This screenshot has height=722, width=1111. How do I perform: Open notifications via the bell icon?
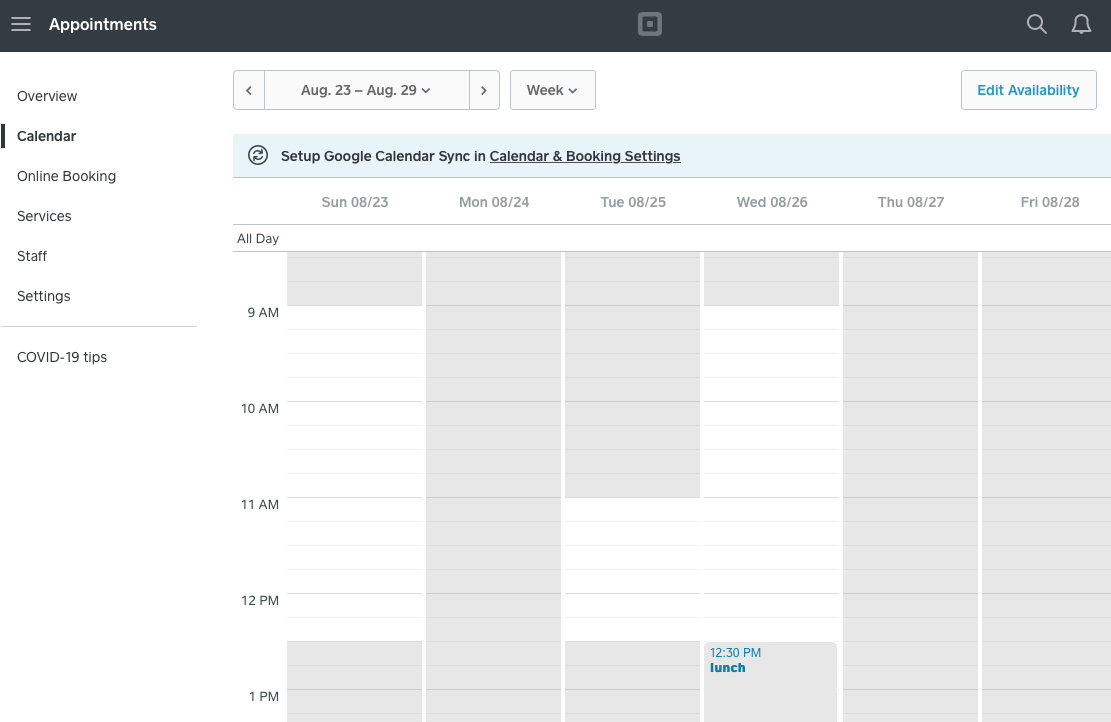(x=1081, y=24)
